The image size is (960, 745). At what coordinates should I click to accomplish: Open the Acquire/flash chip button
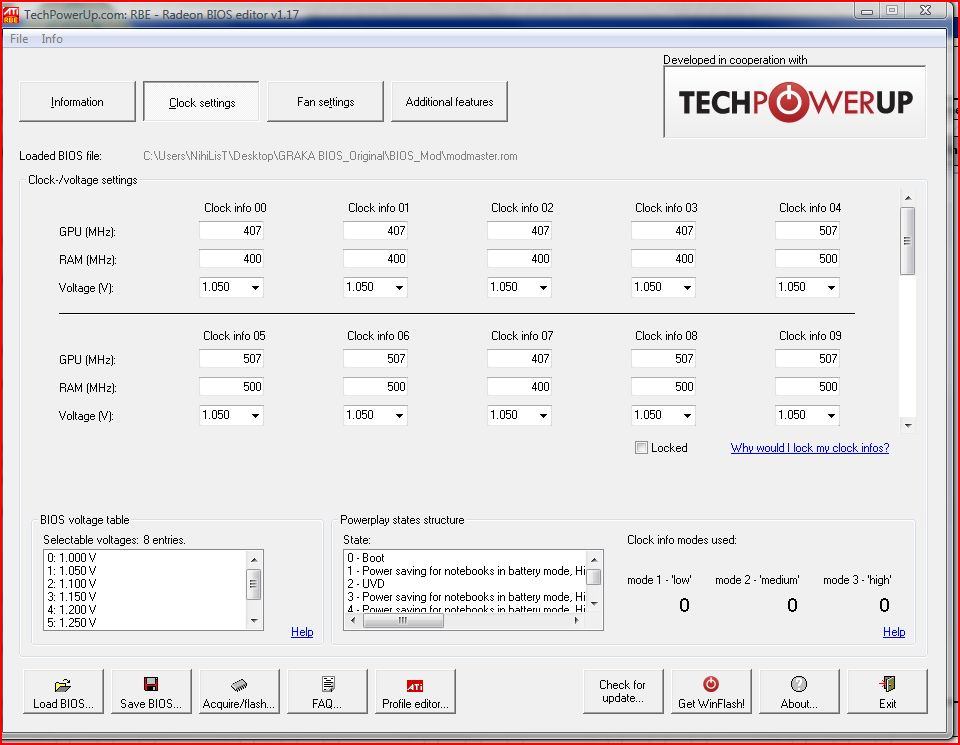239,692
